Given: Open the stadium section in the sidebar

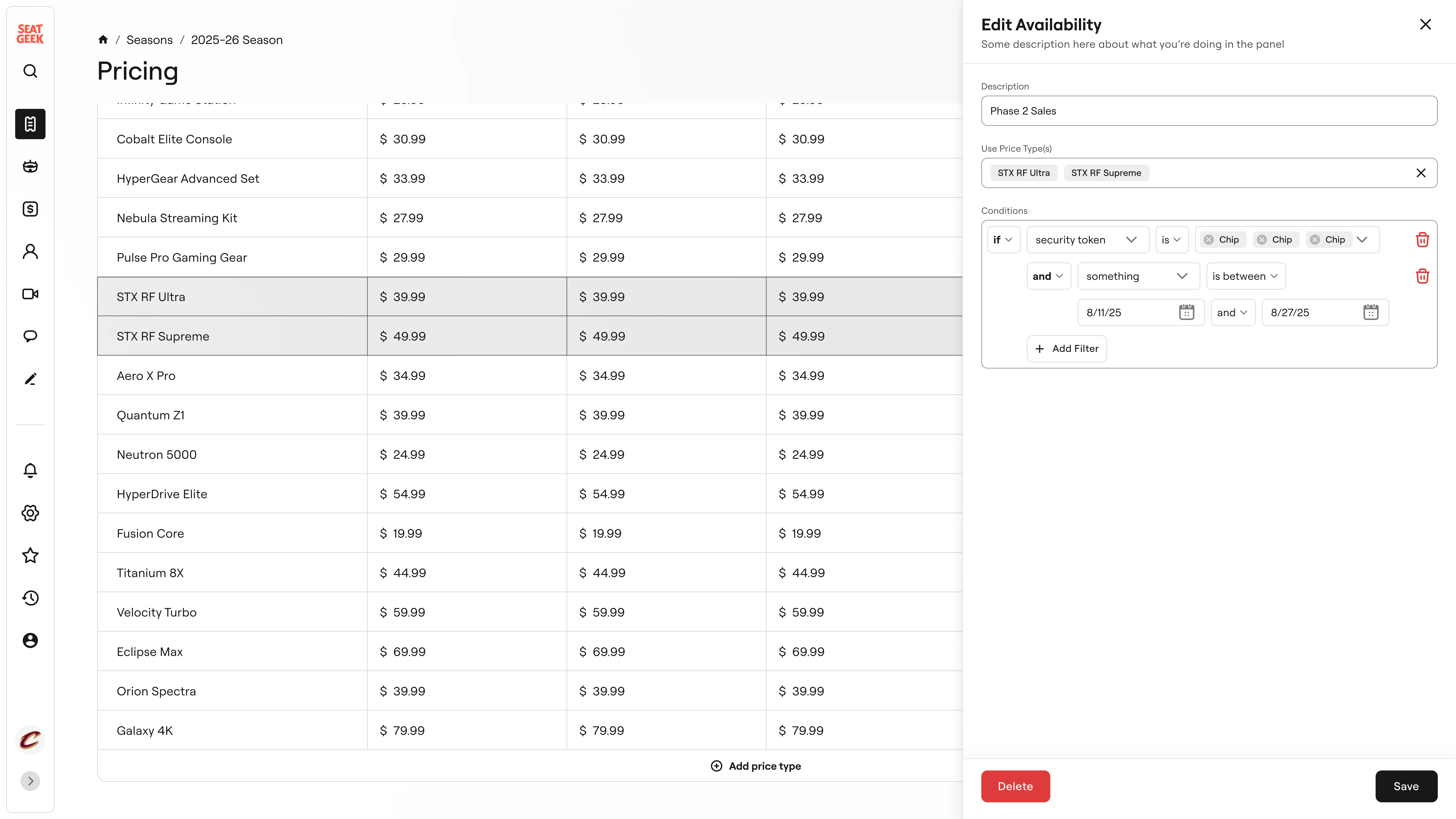Looking at the screenshot, I should point(30,166).
